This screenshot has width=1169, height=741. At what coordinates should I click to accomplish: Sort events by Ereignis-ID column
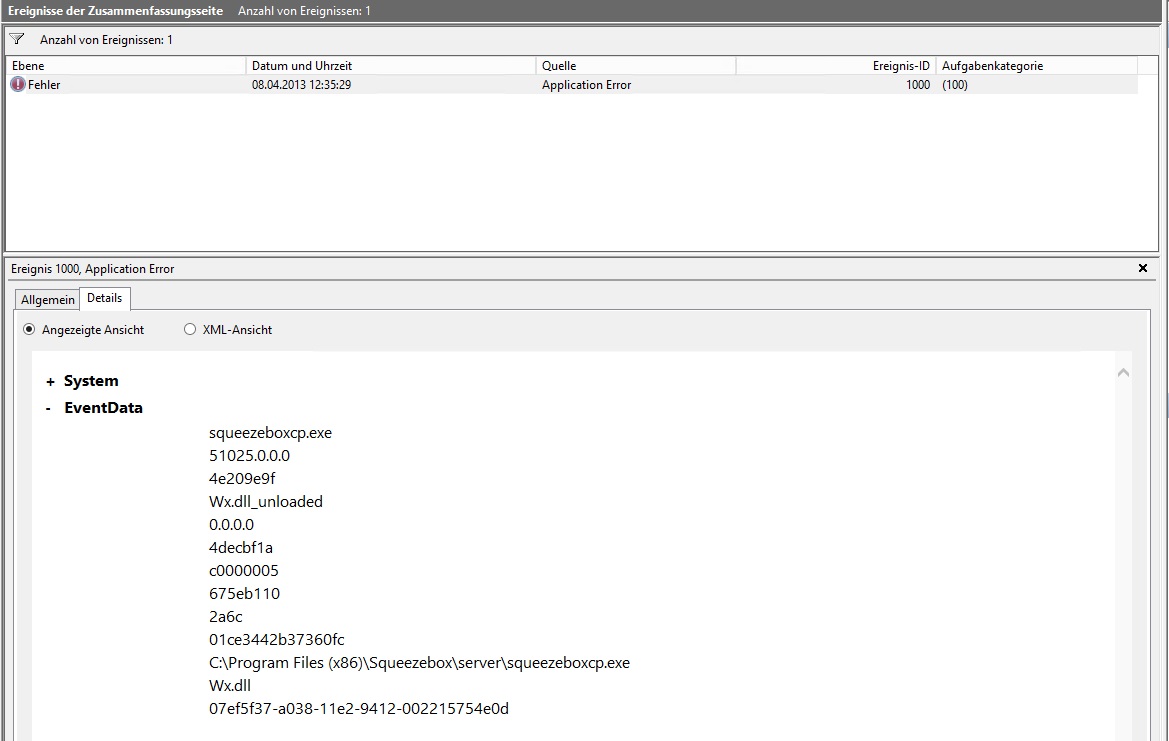point(835,66)
